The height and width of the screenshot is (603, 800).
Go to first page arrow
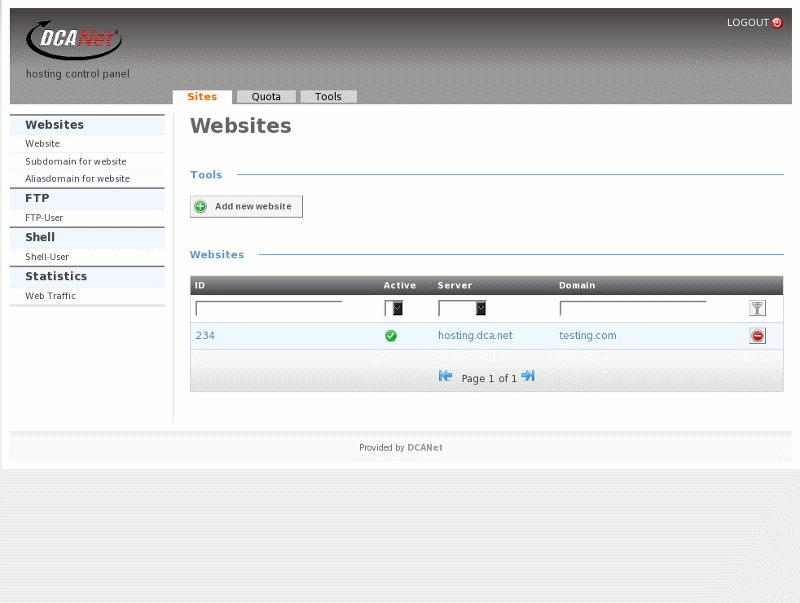(x=446, y=376)
